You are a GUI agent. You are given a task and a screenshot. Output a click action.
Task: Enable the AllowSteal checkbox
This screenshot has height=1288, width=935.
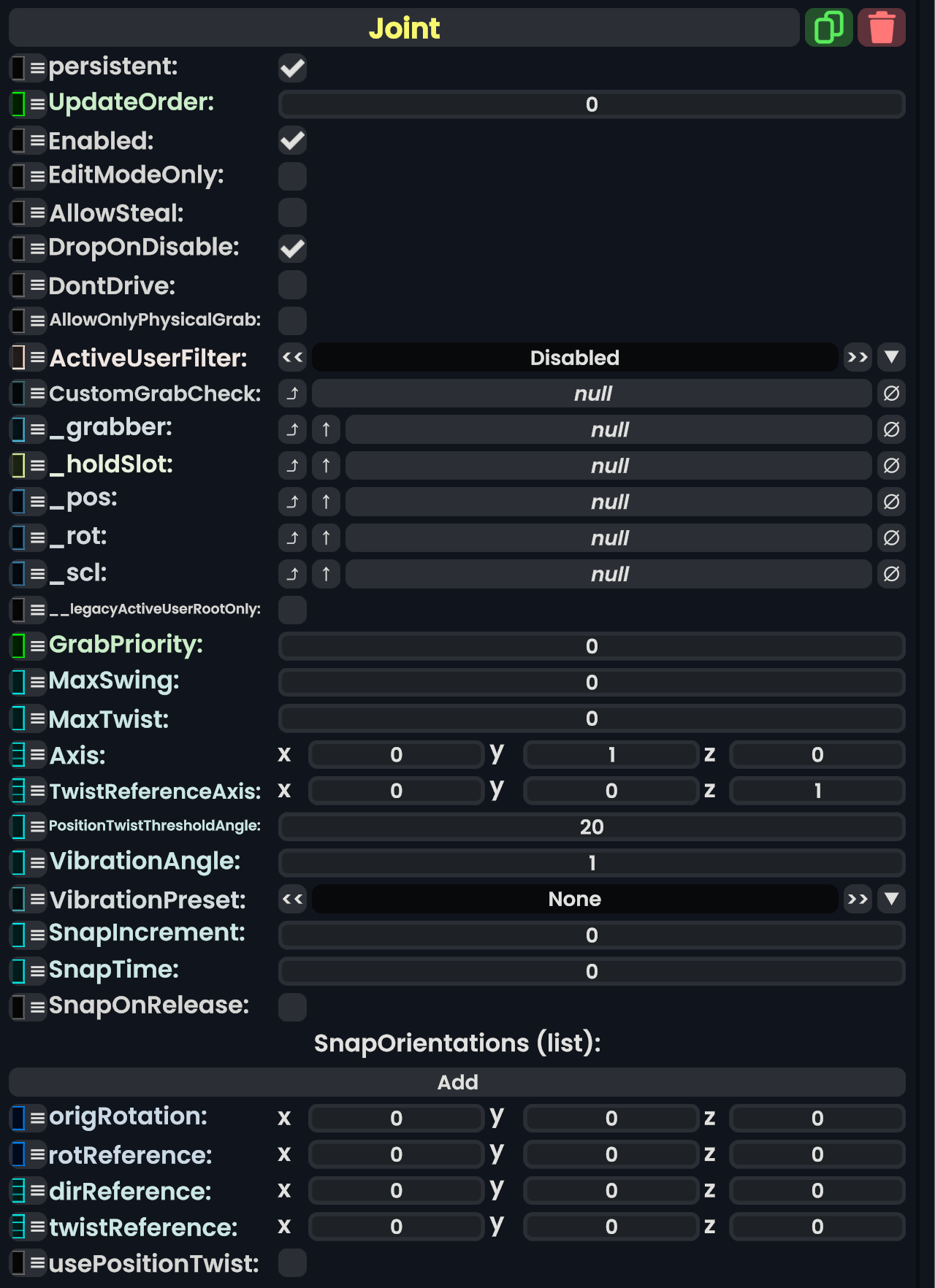pyautogui.click(x=292, y=212)
